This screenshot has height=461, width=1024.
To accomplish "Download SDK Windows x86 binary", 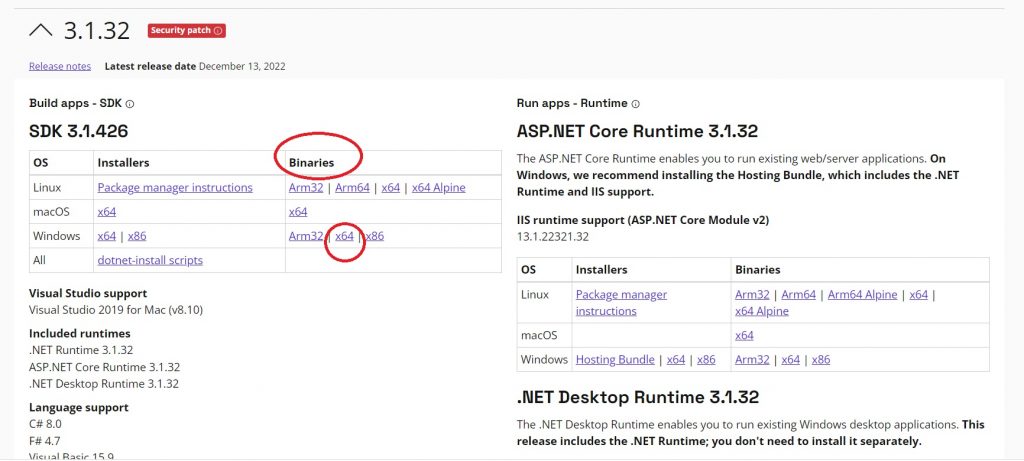I will pos(375,236).
